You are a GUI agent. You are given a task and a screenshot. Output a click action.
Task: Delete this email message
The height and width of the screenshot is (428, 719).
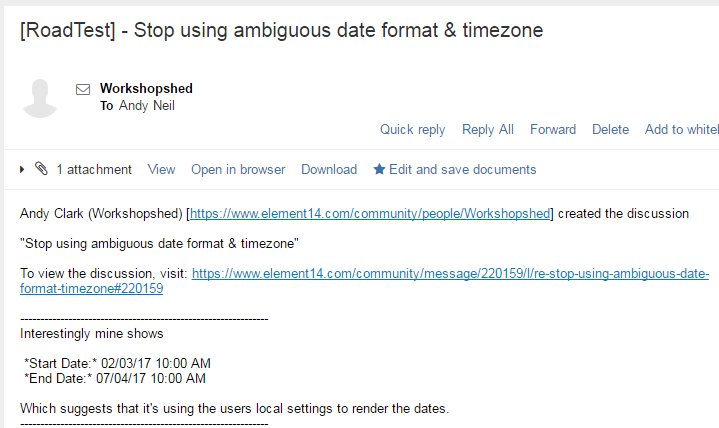(610, 129)
